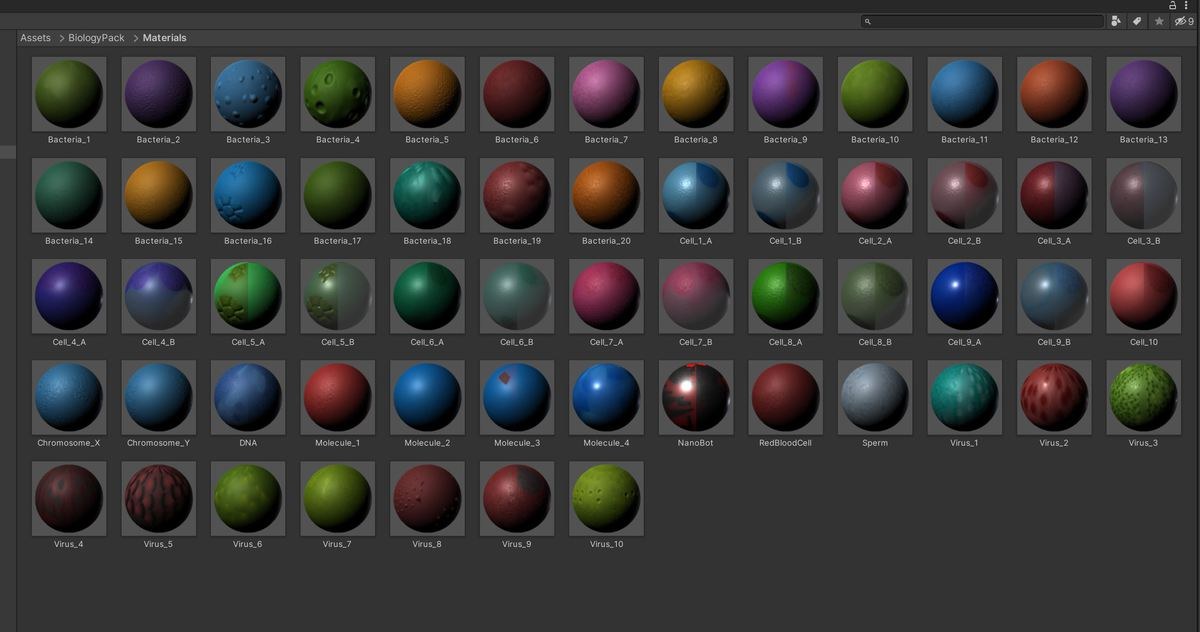This screenshot has width=1200, height=632.
Task: Toggle hidden packages visibility eye icon
Action: pos(1183,21)
